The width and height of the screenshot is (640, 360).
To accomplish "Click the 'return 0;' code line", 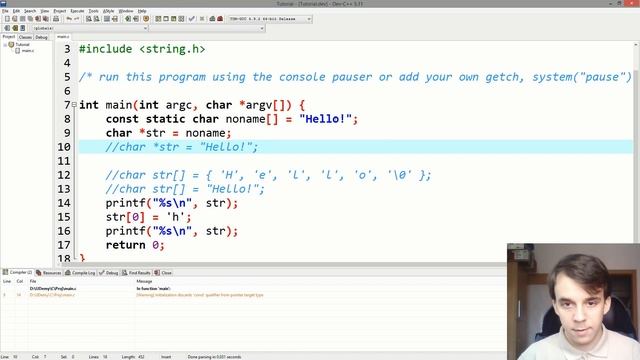I will (135, 245).
